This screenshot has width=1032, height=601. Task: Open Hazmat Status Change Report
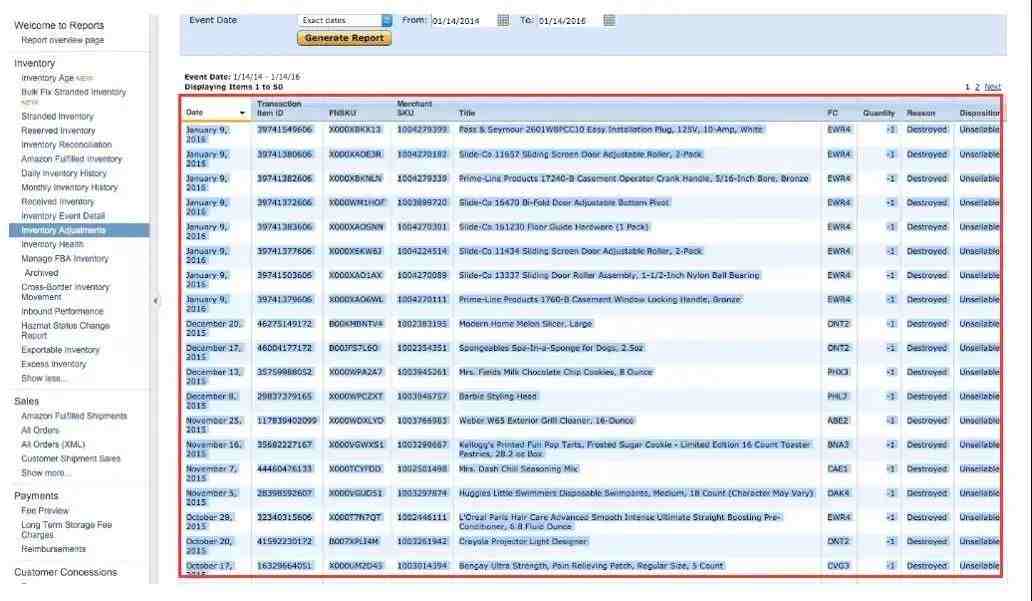pos(65,330)
